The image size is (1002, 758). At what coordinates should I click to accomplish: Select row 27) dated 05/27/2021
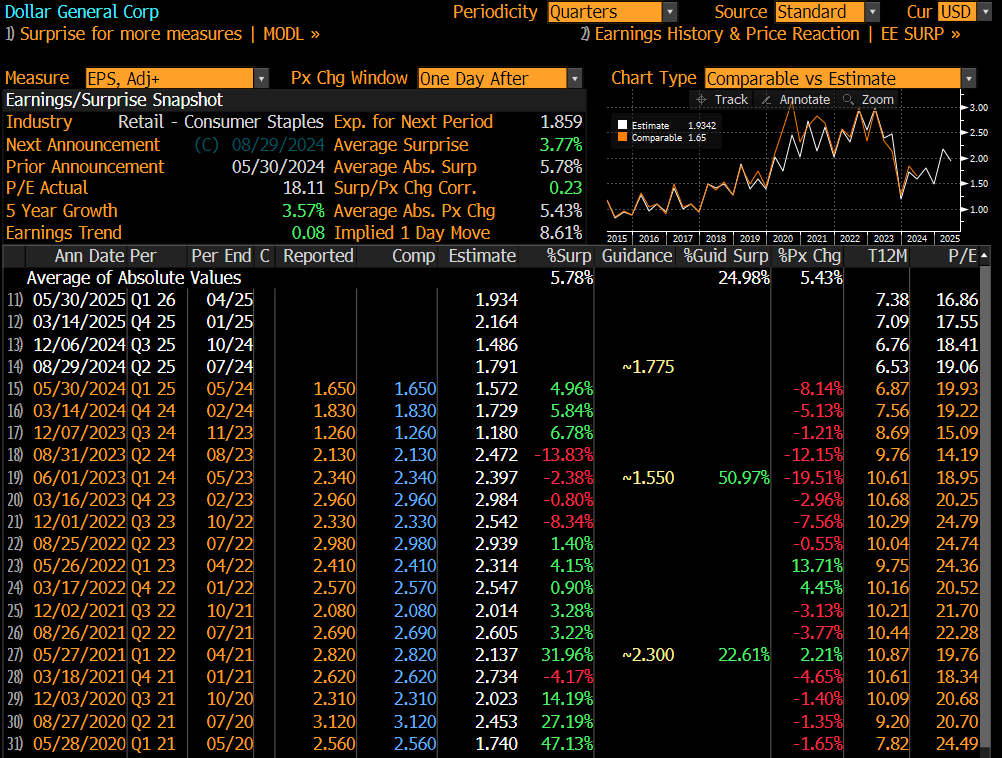click(492, 654)
